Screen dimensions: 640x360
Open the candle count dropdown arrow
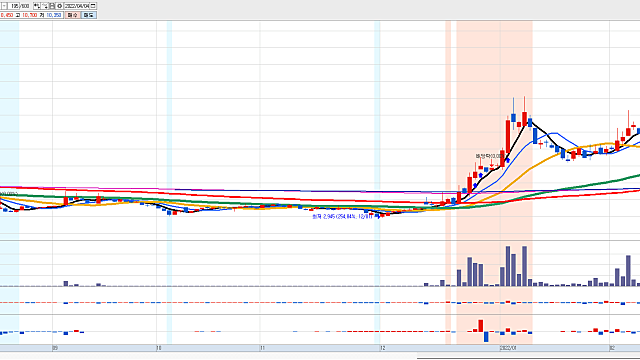4,6
